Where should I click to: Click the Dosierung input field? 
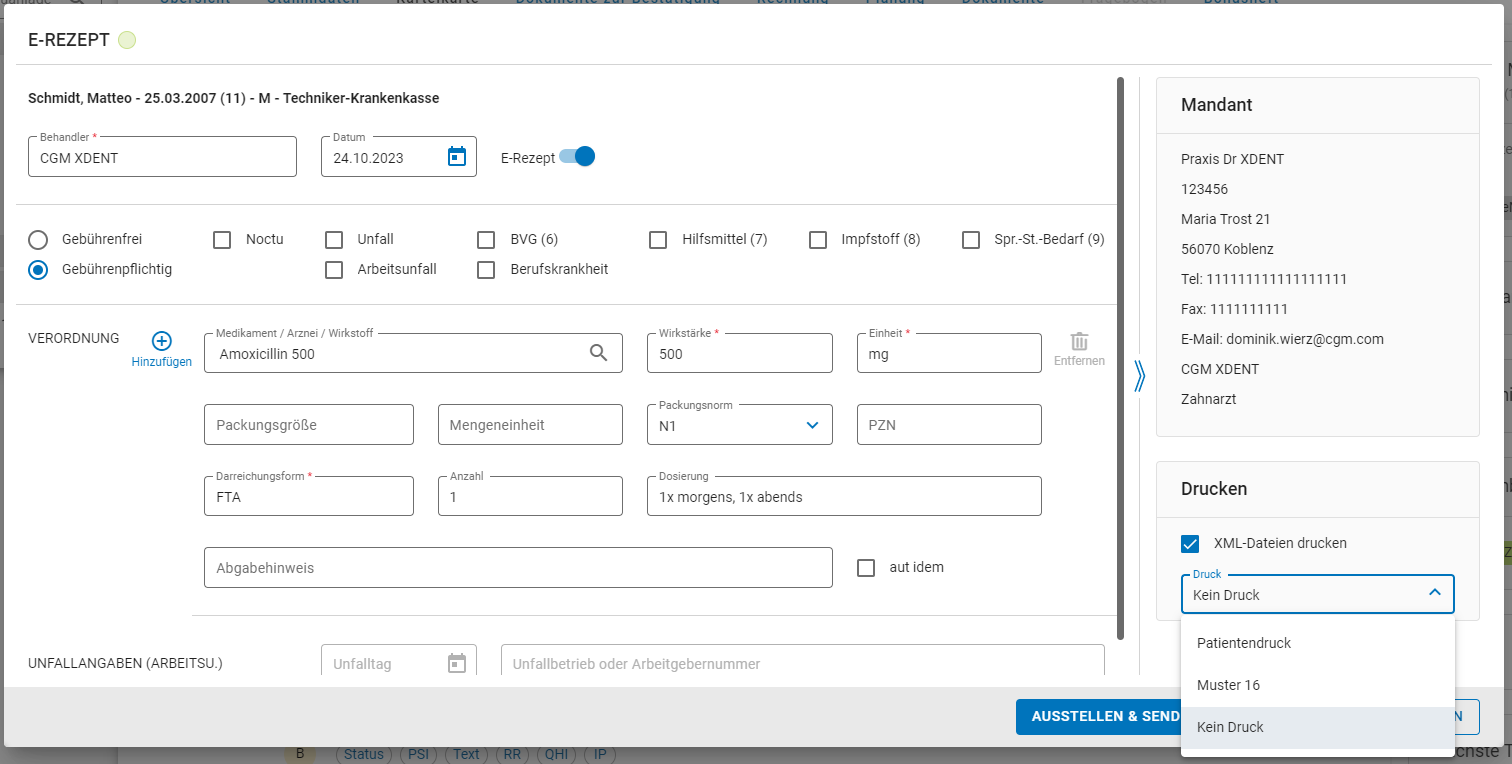click(x=844, y=496)
